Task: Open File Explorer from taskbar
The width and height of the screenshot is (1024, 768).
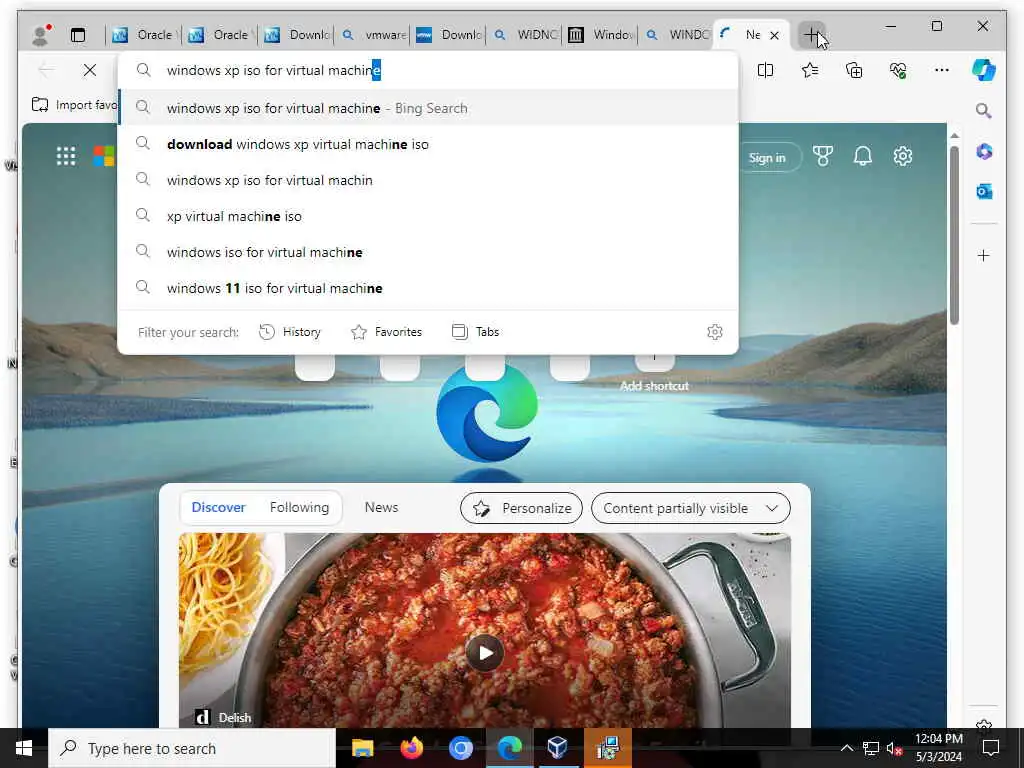Action: [x=362, y=748]
